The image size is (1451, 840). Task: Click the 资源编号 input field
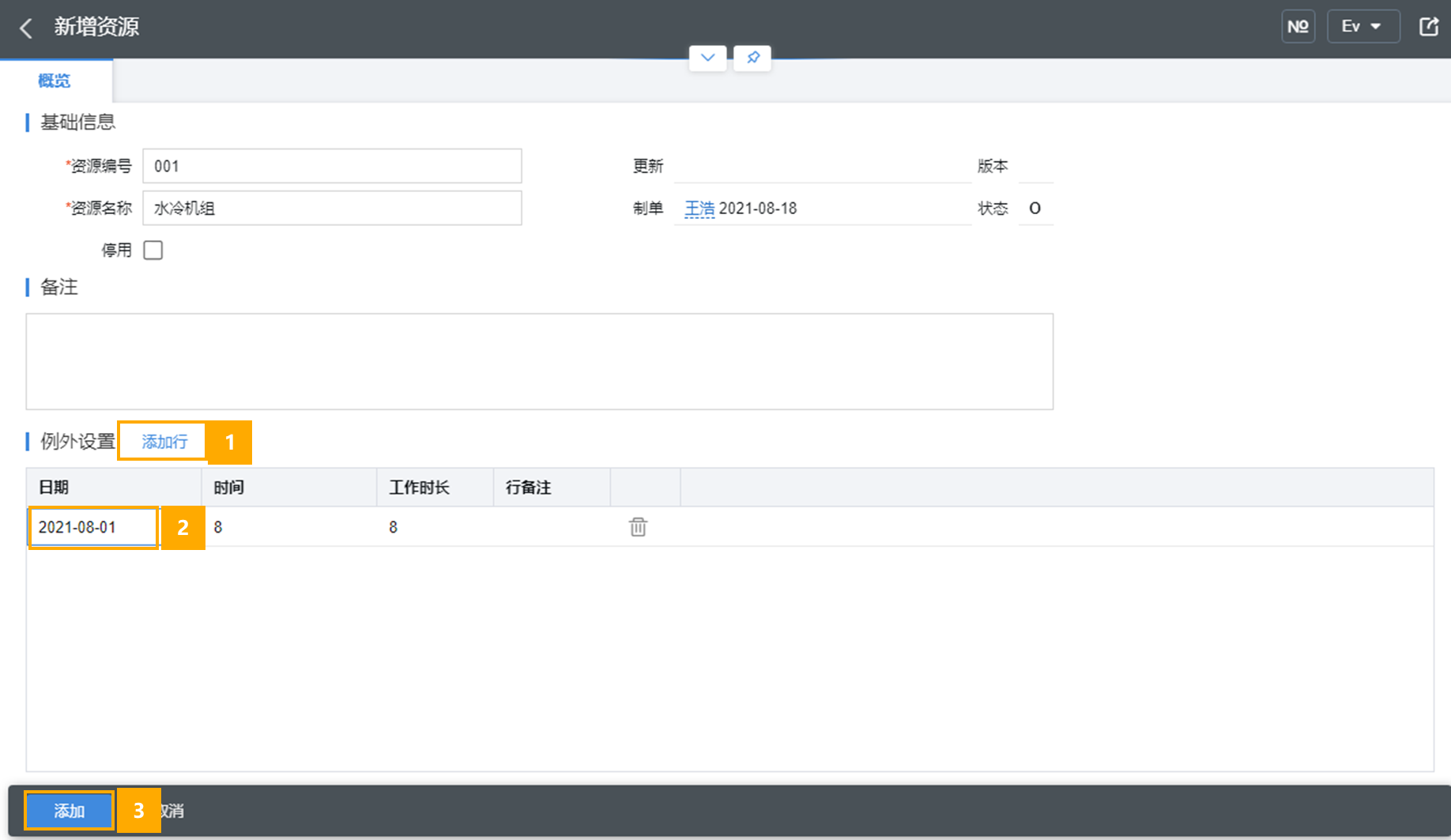tap(332, 166)
